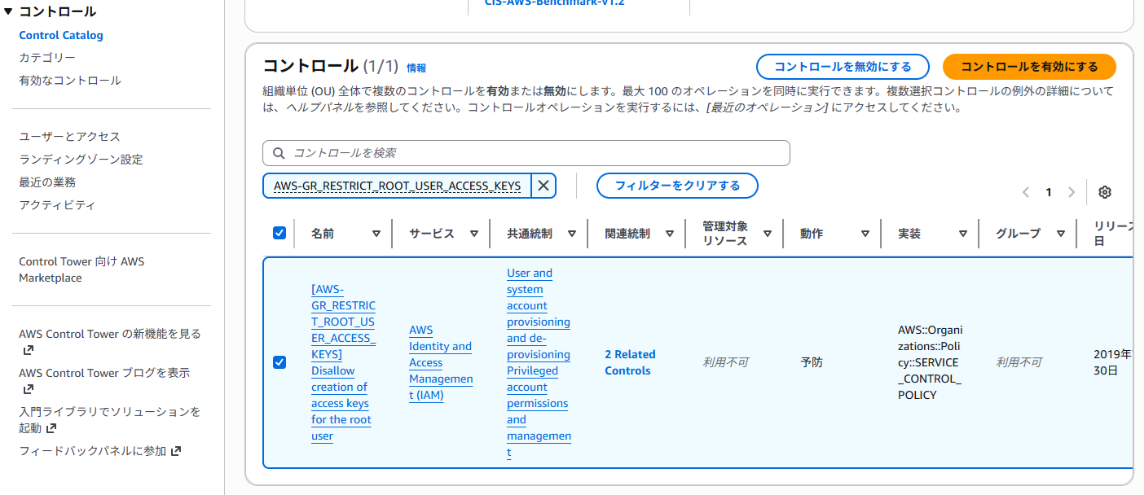The image size is (1144, 495).
Task: Sort by 共通統制 column arrow
Action: [572, 234]
